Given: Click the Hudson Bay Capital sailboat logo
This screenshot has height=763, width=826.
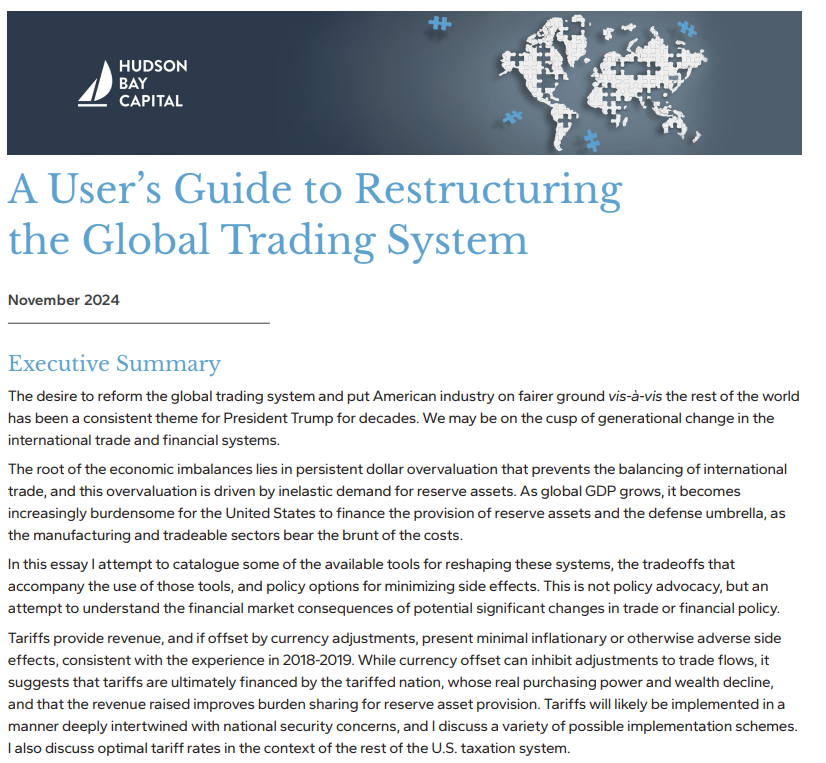Looking at the screenshot, I should tap(95, 83).
